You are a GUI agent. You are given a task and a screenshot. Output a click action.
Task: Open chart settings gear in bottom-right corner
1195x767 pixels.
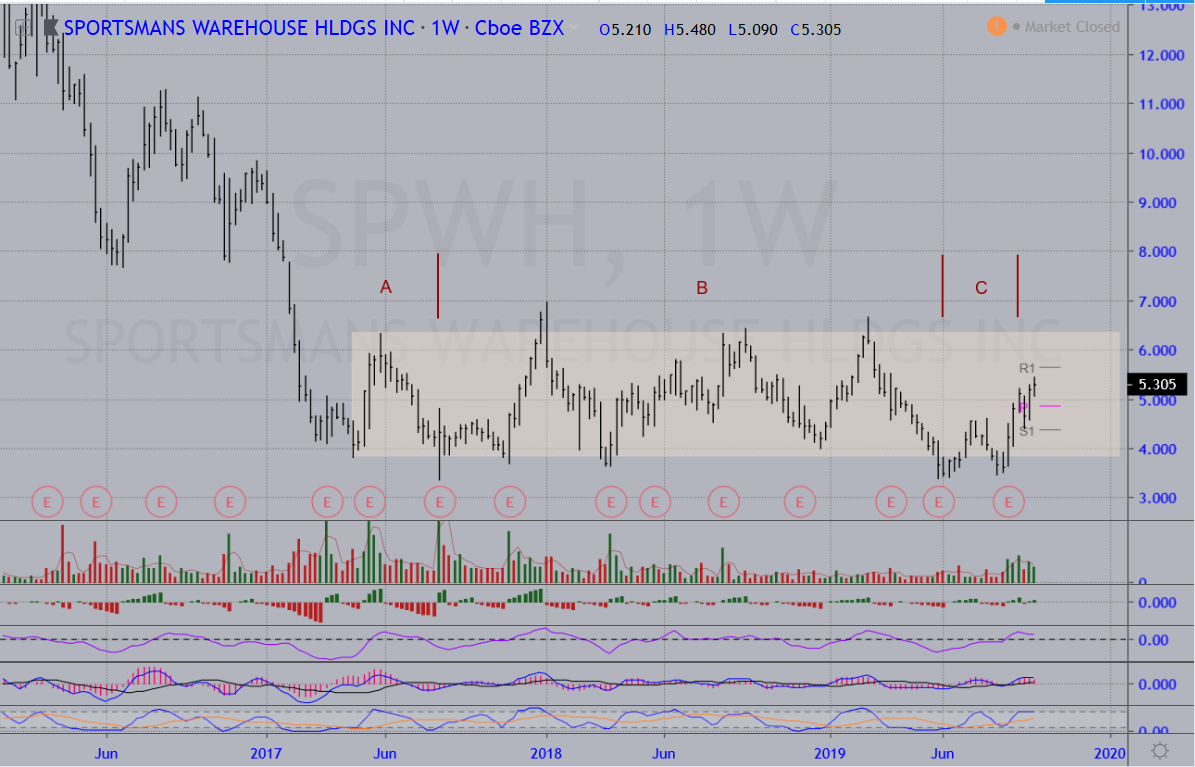point(1160,750)
